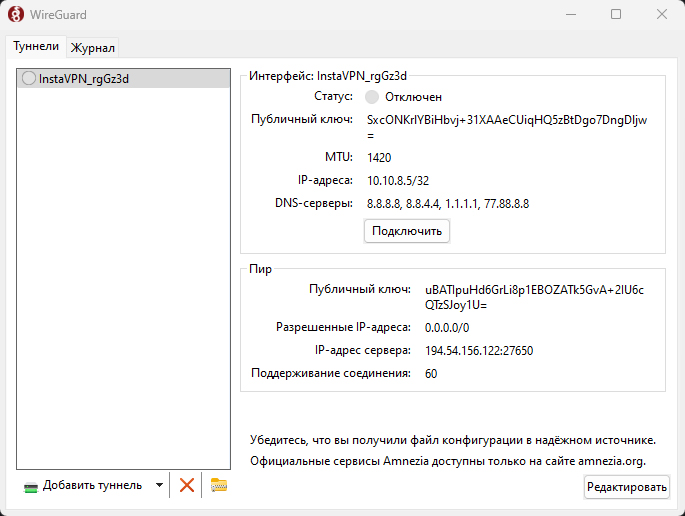Open the Журнал tab
685x516 pixels.
pyautogui.click(x=93, y=48)
